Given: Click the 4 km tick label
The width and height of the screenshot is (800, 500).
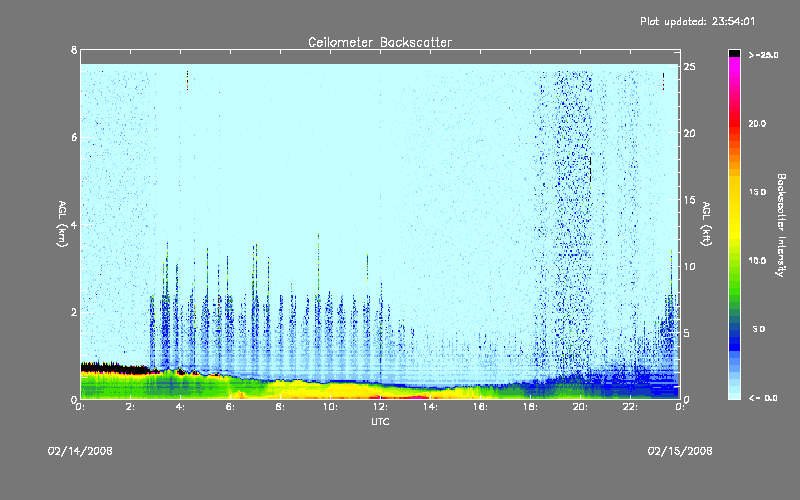Looking at the screenshot, I should coord(74,224).
